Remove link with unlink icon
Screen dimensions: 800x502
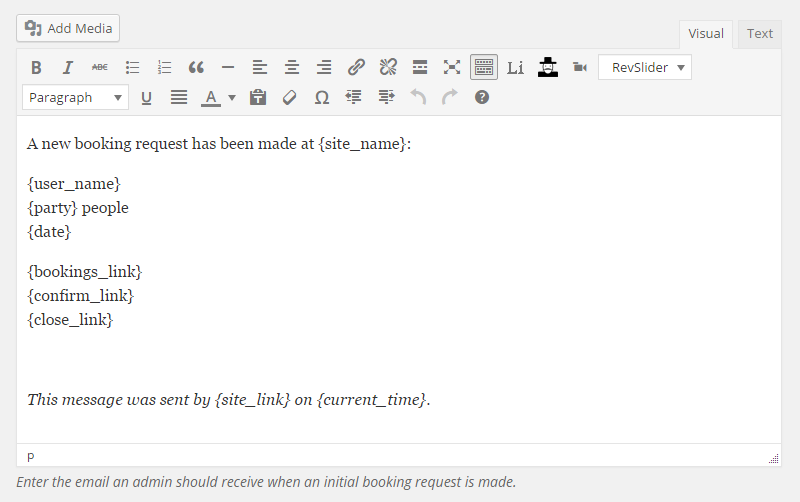[x=388, y=67]
